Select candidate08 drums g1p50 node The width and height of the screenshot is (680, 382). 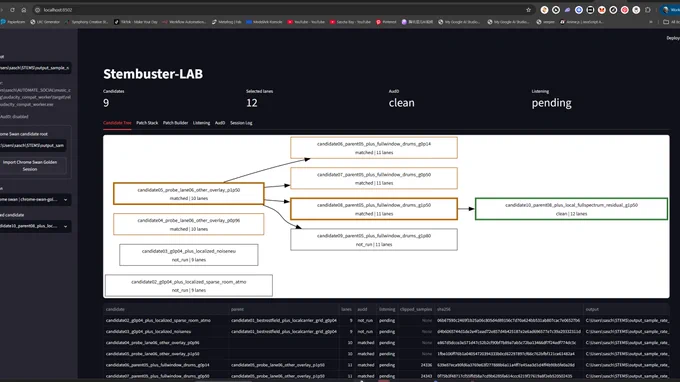(x=374, y=209)
